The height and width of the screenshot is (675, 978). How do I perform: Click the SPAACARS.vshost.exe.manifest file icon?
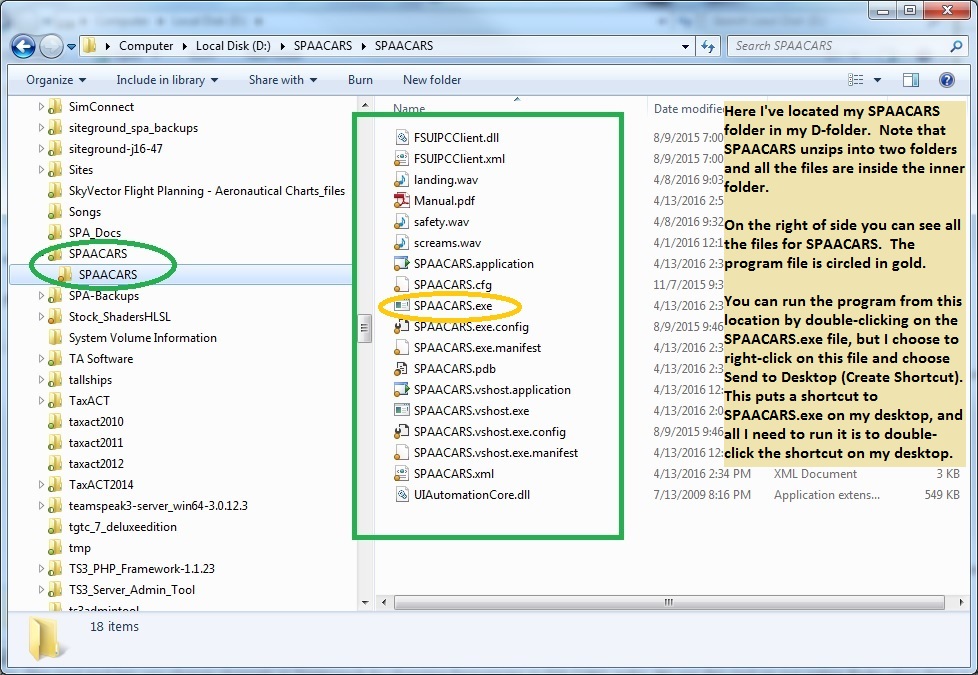click(402, 453)
